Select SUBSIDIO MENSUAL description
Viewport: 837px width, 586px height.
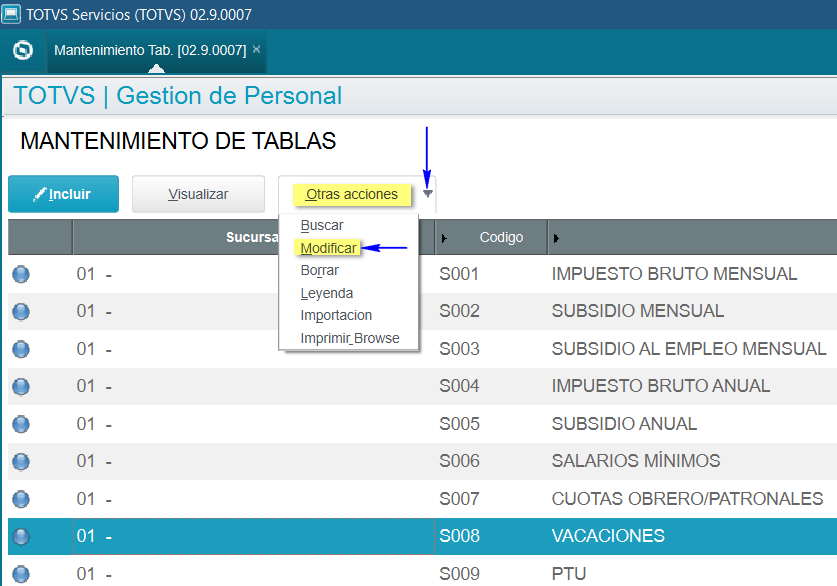click(x=638, y=311)
